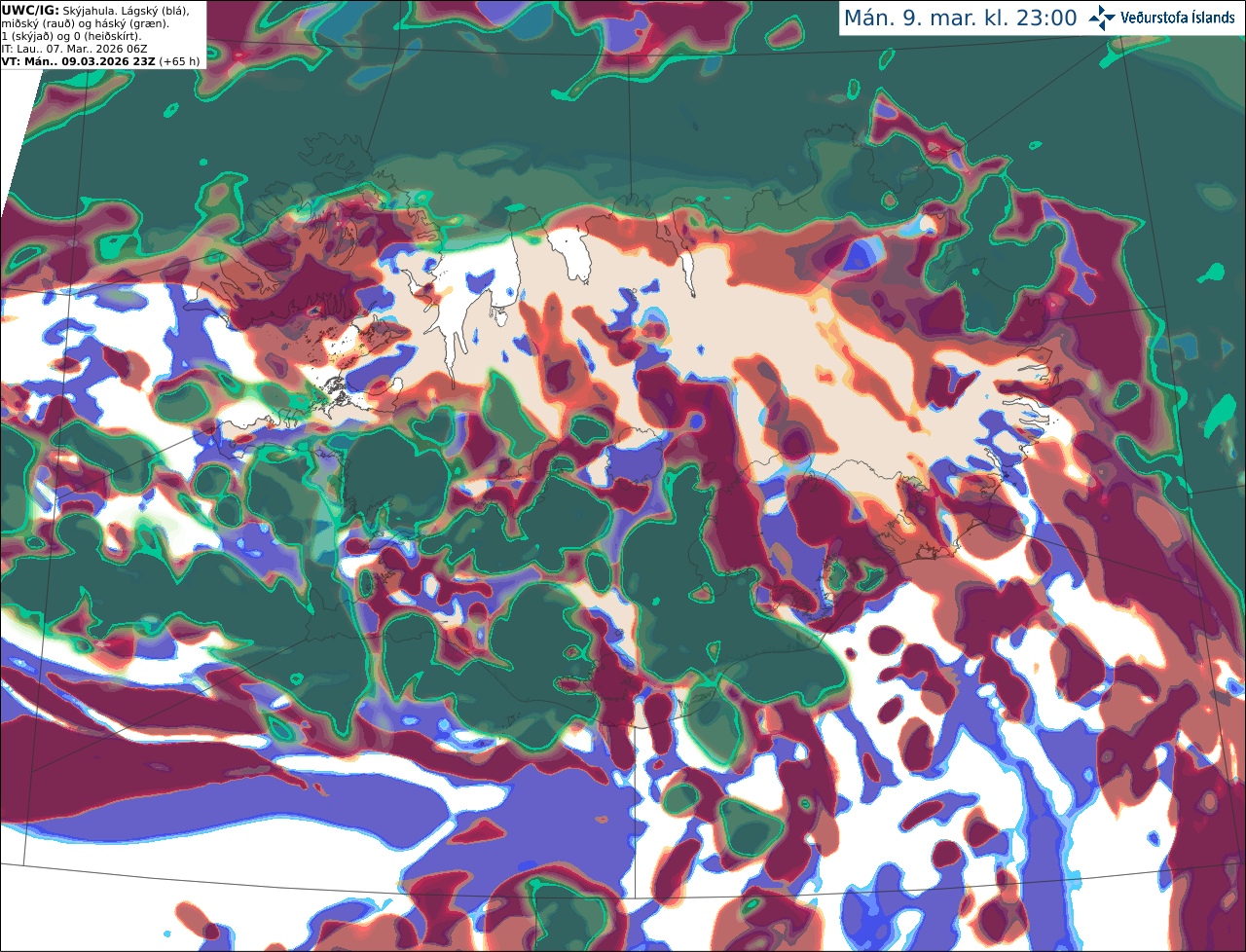1246x952 pixels.
Task: Click the Veðurstofa Íslands name text
Action: 1178,18
